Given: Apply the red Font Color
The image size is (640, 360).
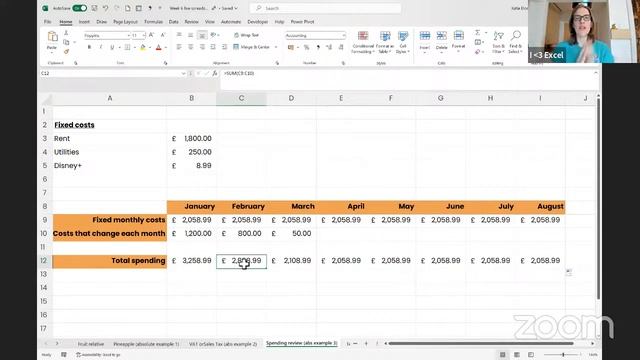Looking at the screenshot, I should 159,48.
